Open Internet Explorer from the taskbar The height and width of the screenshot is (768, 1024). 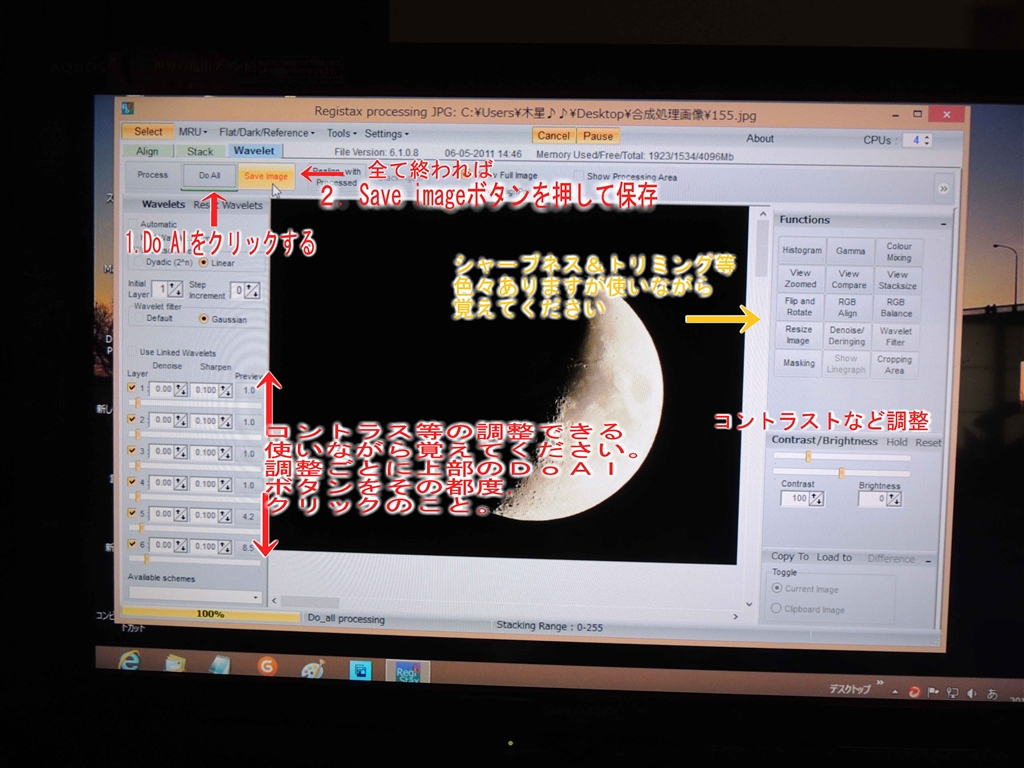129,662
